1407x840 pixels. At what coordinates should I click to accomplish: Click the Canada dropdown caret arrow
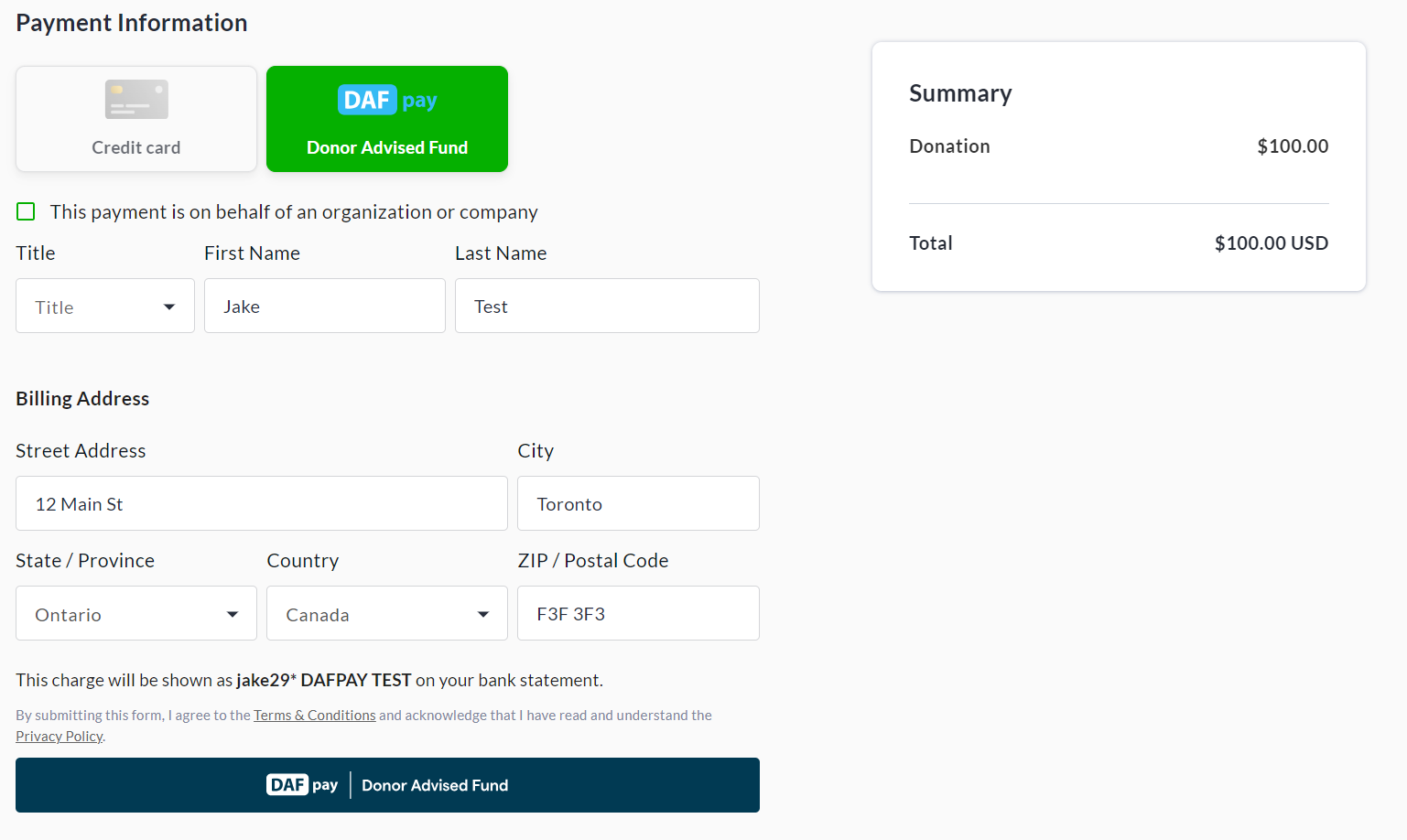483,615
